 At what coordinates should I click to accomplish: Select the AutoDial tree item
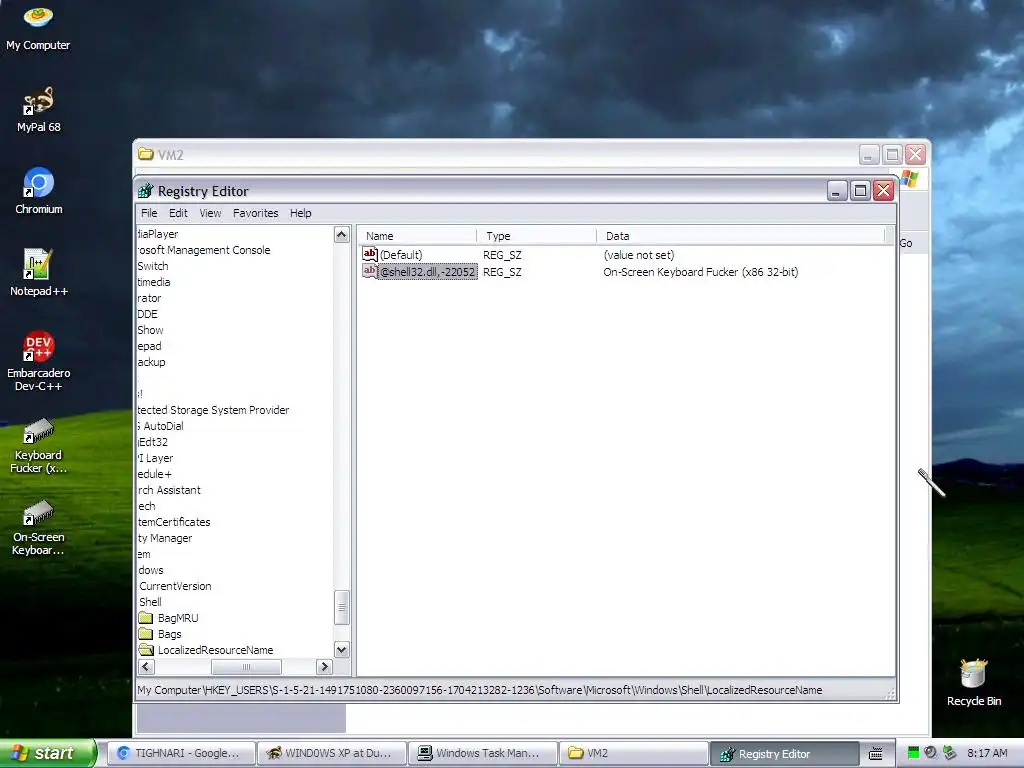[161, 426]
